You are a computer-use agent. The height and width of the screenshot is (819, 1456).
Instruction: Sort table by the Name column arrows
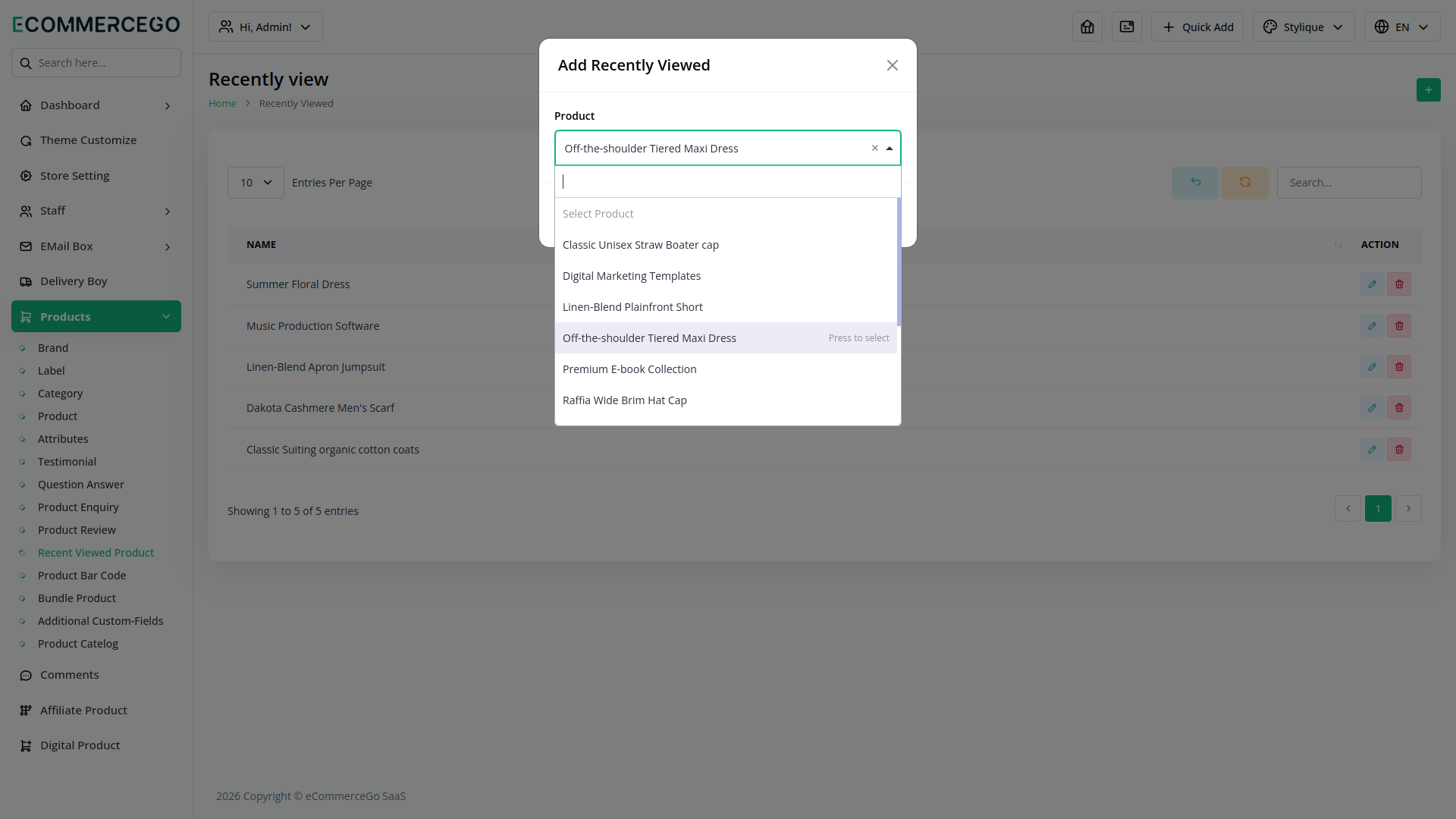pos(1338,245)
